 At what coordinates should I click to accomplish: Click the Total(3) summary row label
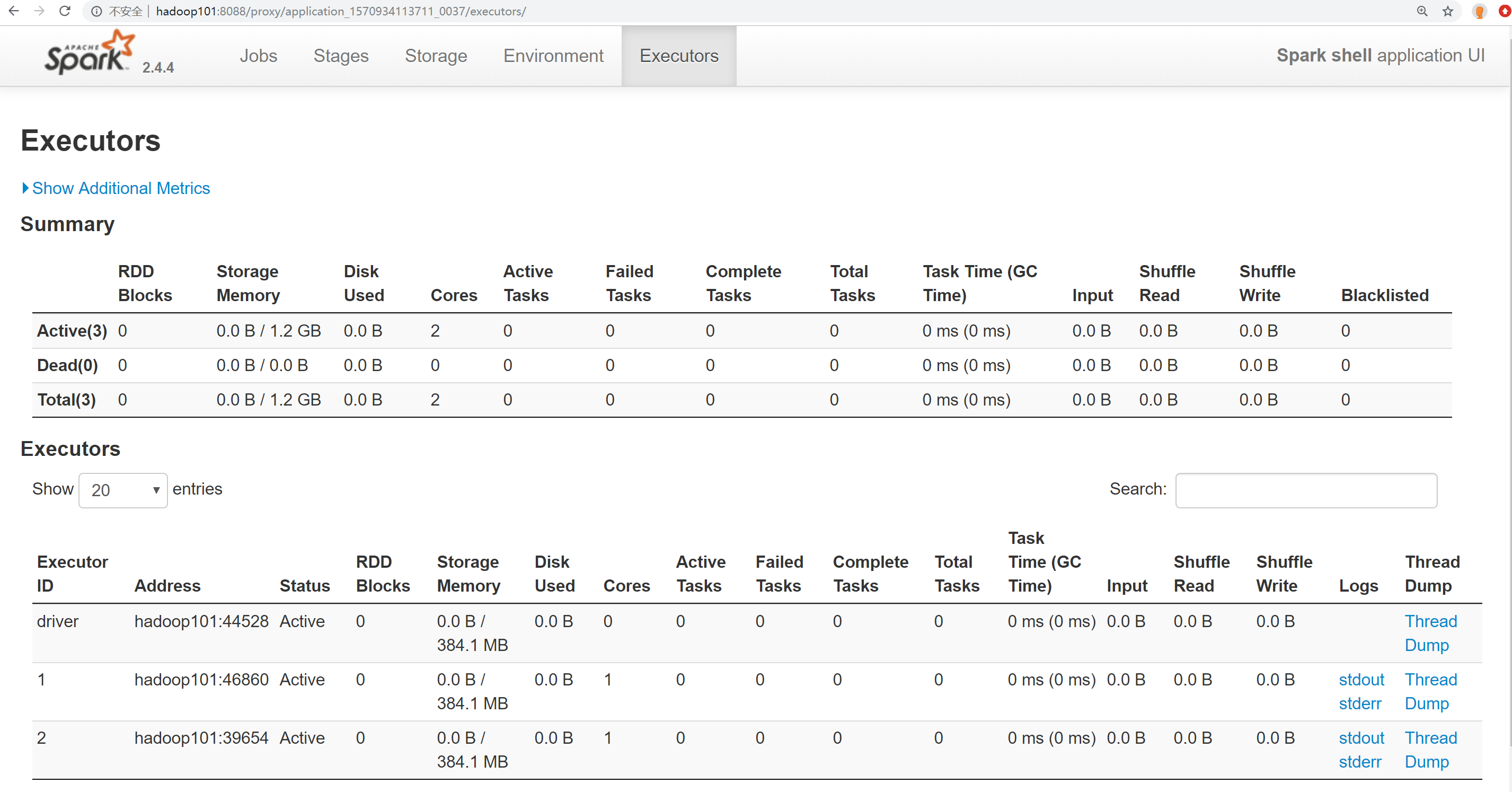67,400
